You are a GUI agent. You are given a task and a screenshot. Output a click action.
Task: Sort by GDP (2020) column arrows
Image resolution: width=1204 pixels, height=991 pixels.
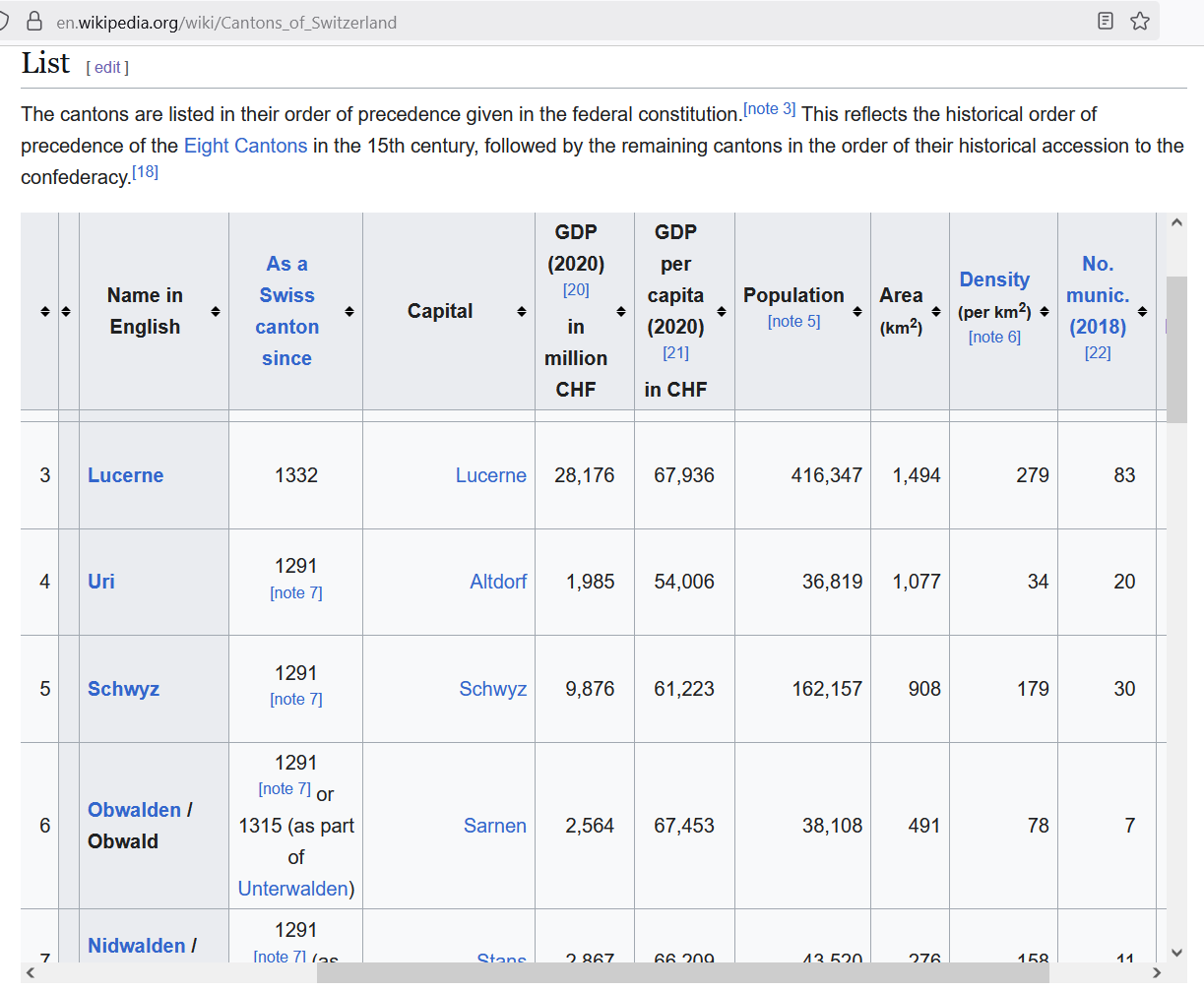pos(621,311)
